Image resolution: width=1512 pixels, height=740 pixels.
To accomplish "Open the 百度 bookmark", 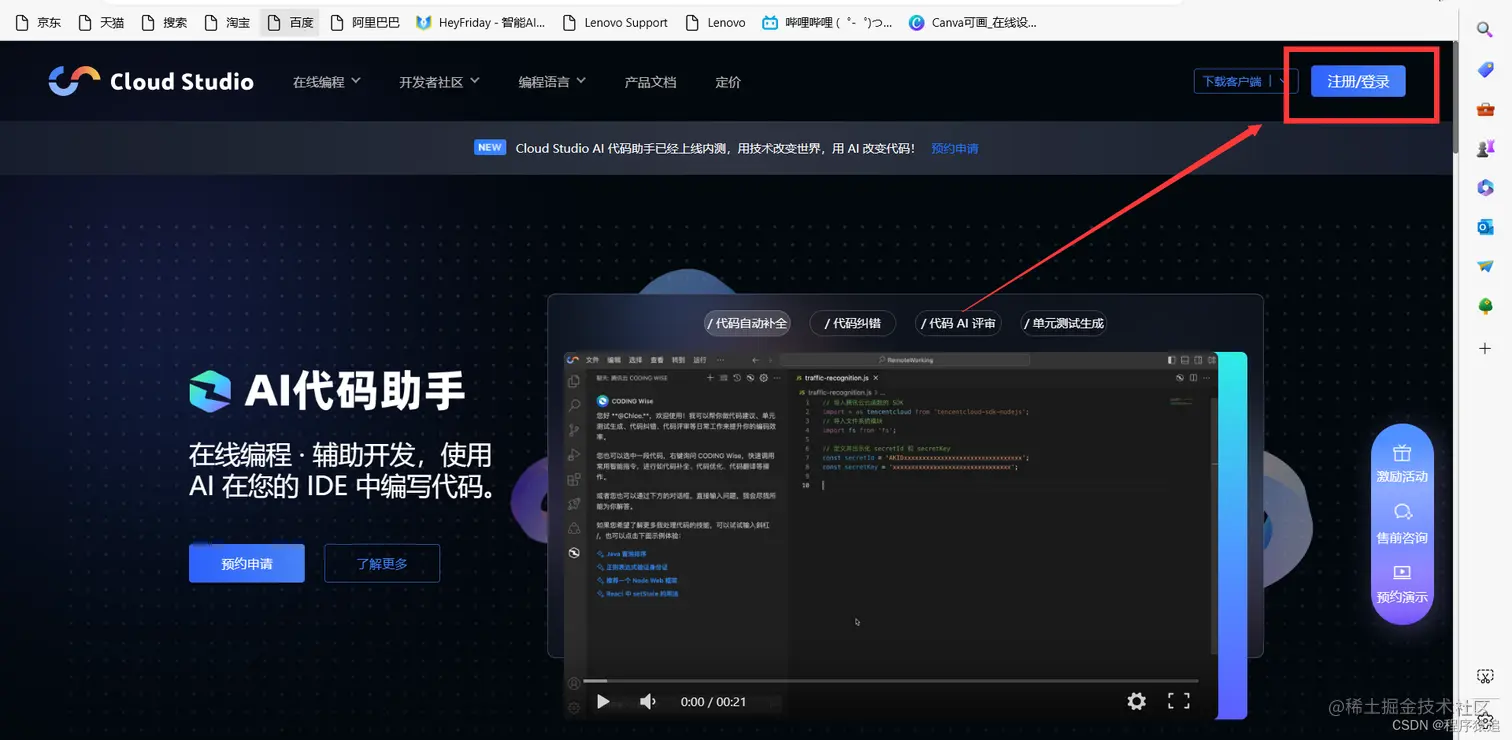I will coord(290,22).
